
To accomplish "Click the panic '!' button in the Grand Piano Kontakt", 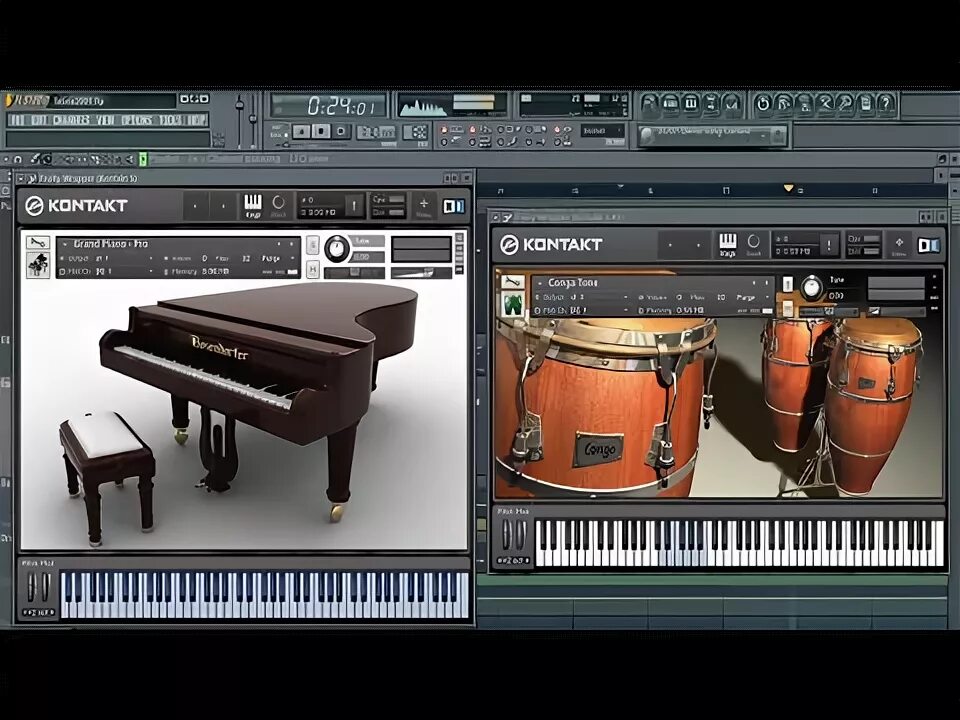I will click(x=354, y=206).
